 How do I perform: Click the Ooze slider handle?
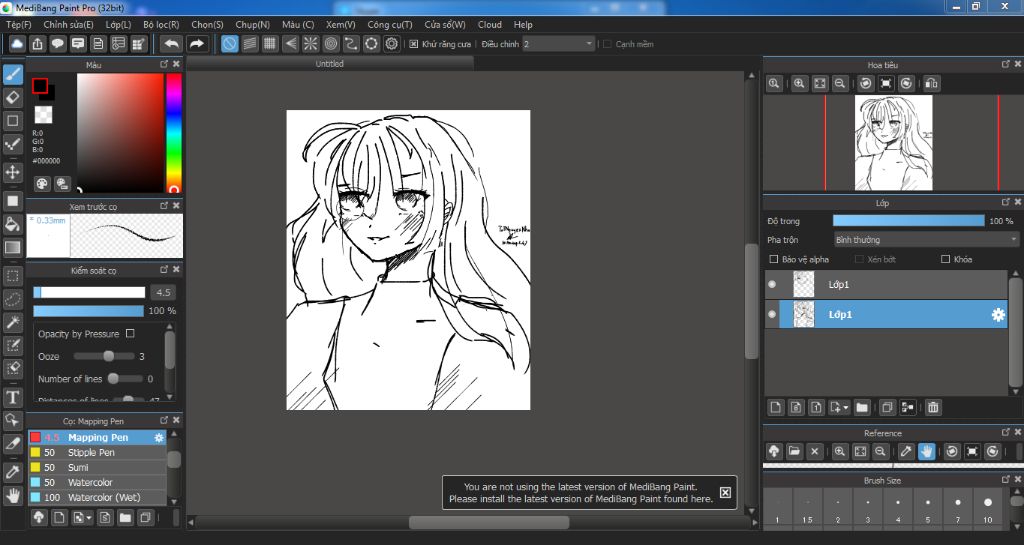tap(109, 356)
